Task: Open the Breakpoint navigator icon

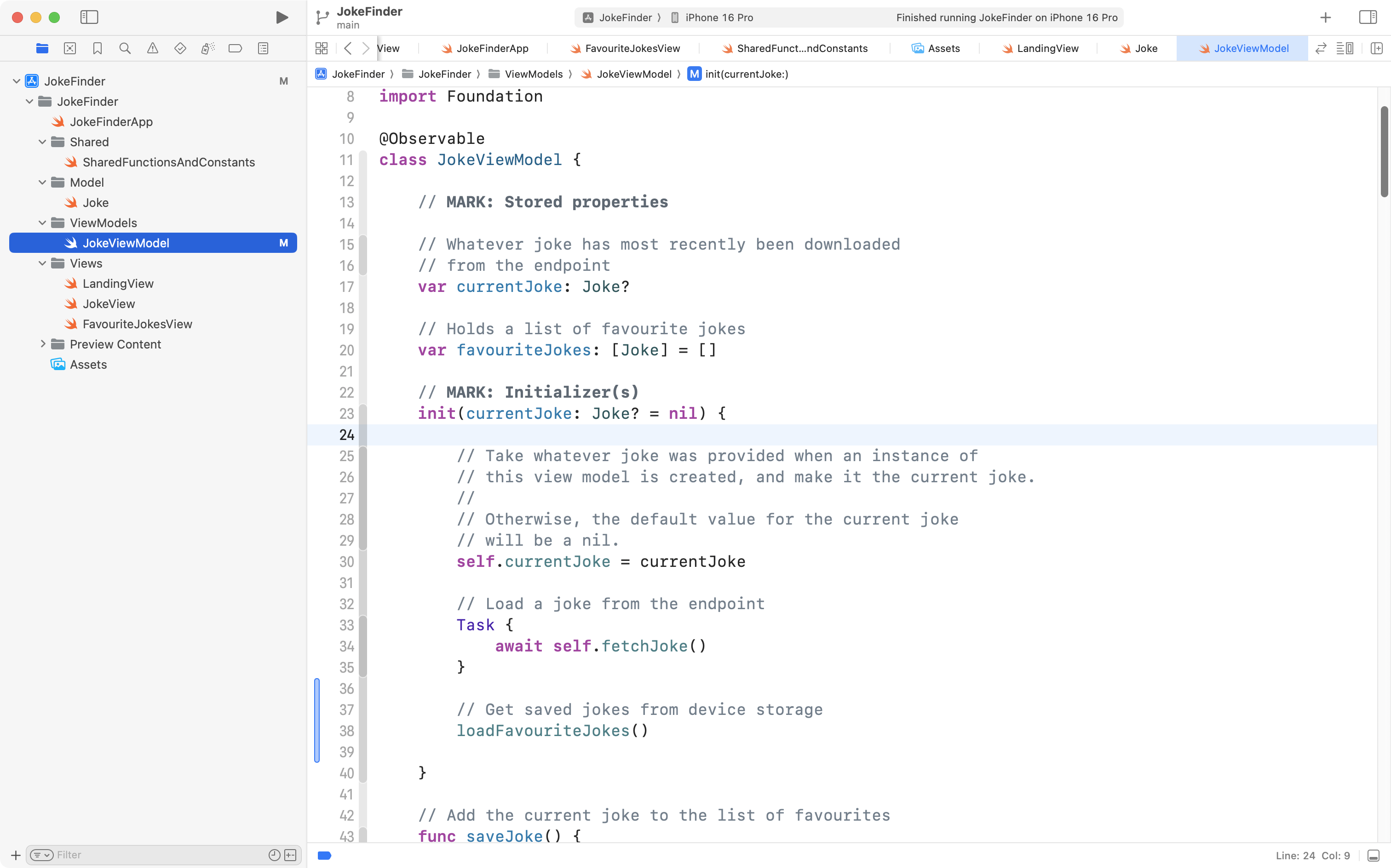Action: click(x=235, y=48)
